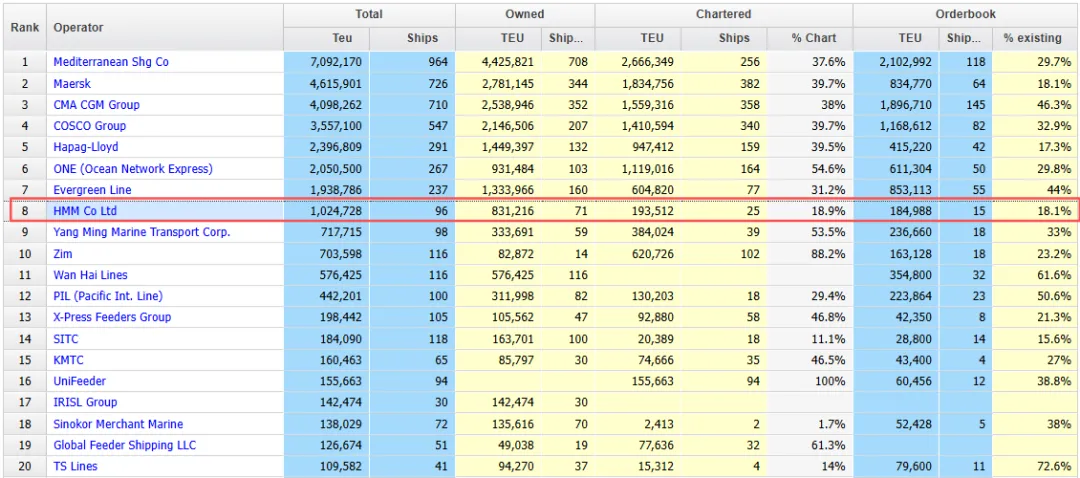Viewport: 1080px width, 478px height.
Task: Click the % Chart column header
Action: click(x=813, y=38)
